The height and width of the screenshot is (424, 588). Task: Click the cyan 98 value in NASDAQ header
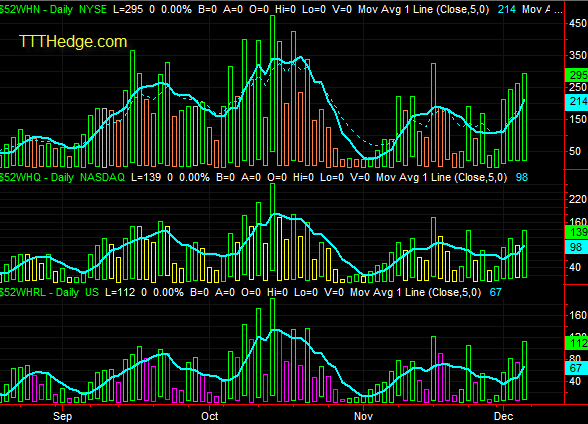click(x=522, y=177)
